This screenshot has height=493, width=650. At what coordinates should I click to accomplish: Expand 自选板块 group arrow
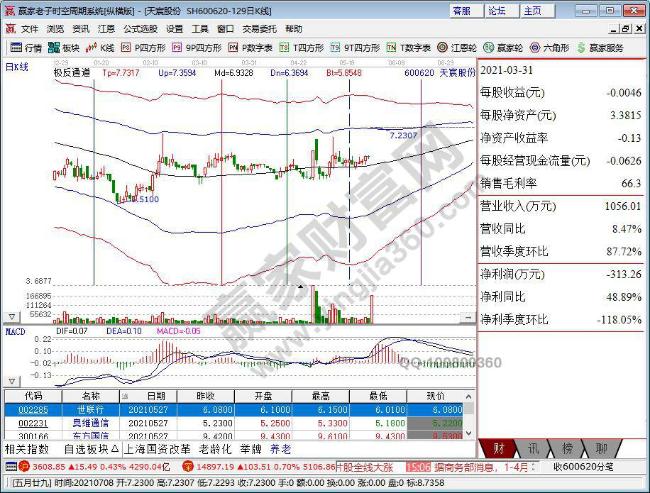click(x=115, y=449)
